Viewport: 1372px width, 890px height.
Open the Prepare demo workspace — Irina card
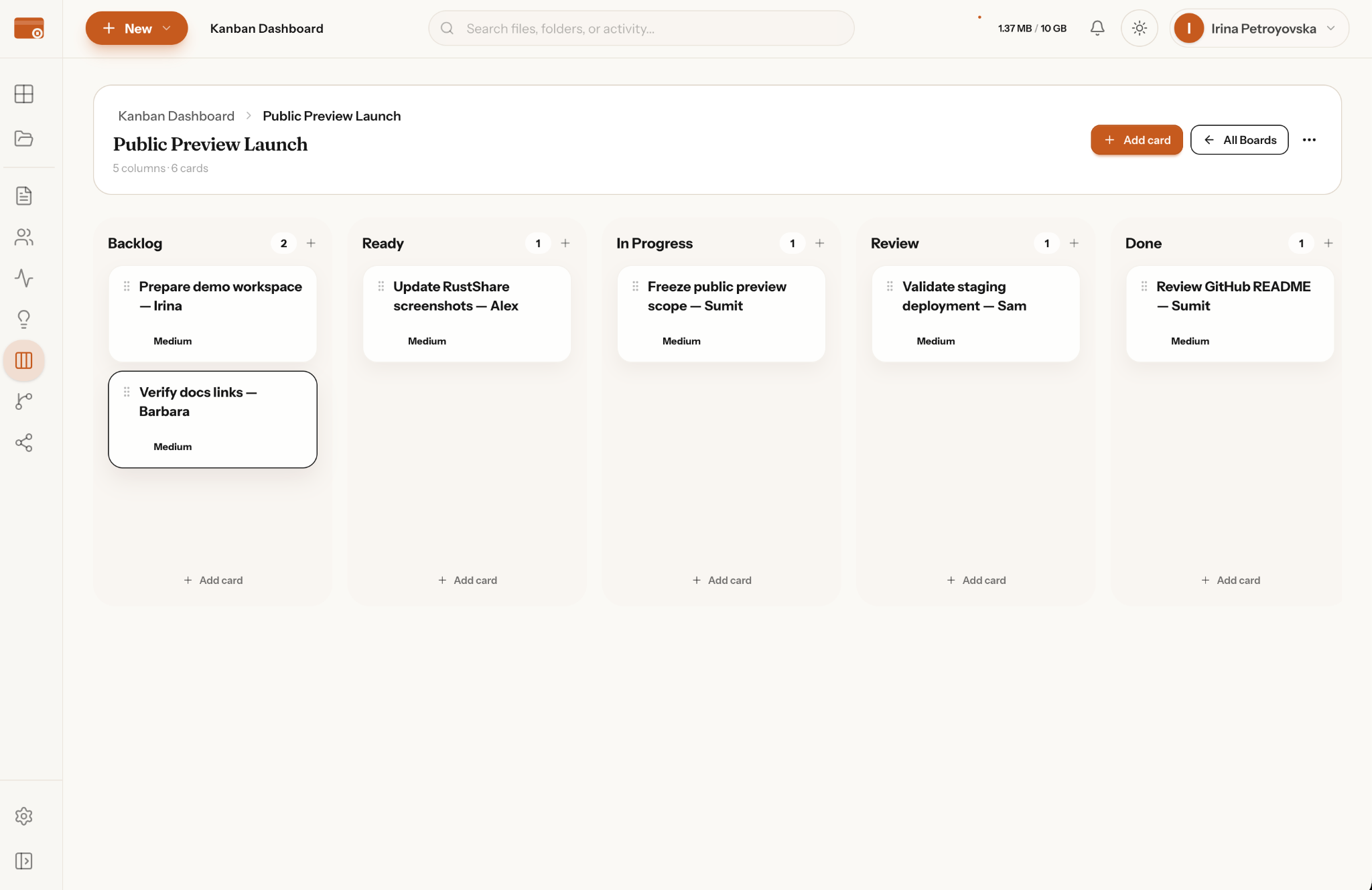[x=212, y=314]
